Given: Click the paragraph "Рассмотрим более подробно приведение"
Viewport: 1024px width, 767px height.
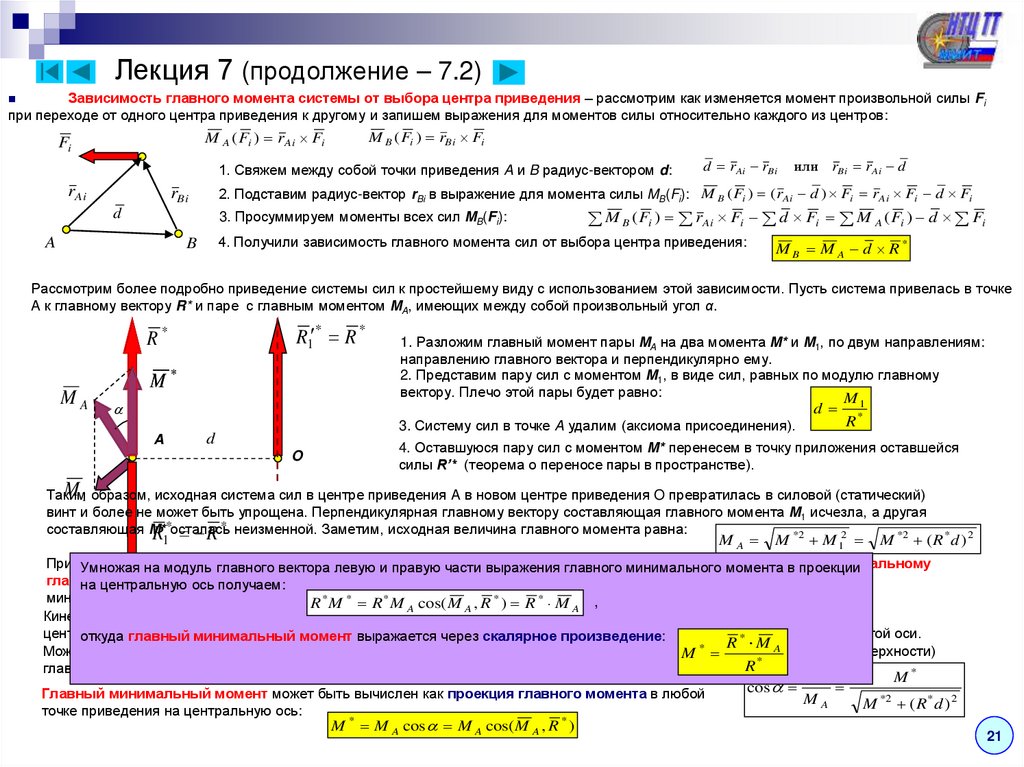Looking at the screenshot, I should [521, 297].
